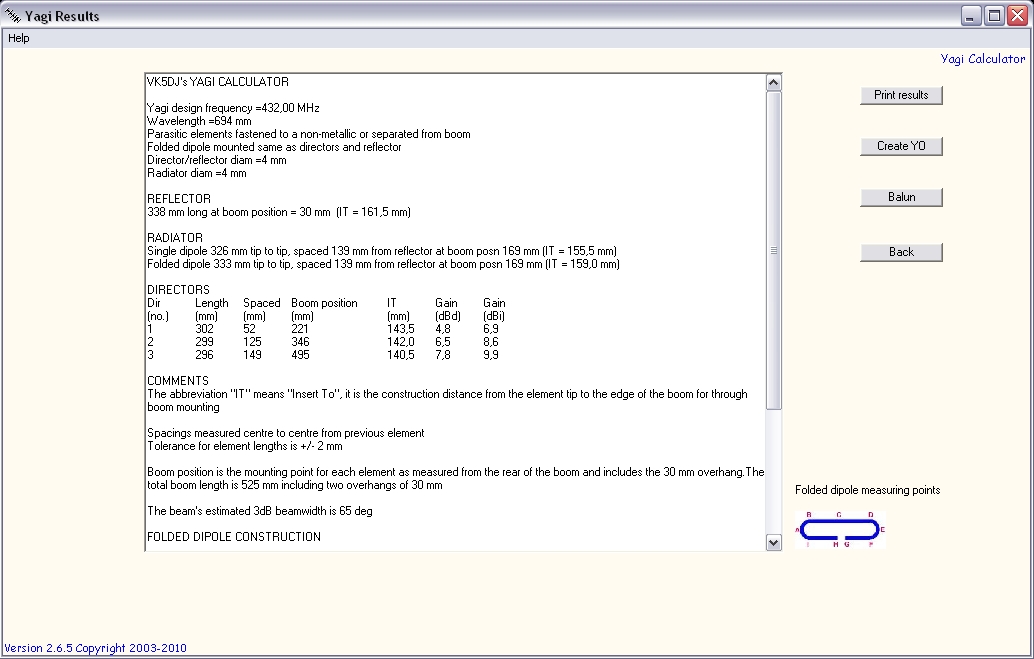The width and height of the screenshot is (1034, 659).
Task: Click the 'Spaced' column header
Action: tap(262, 303)
